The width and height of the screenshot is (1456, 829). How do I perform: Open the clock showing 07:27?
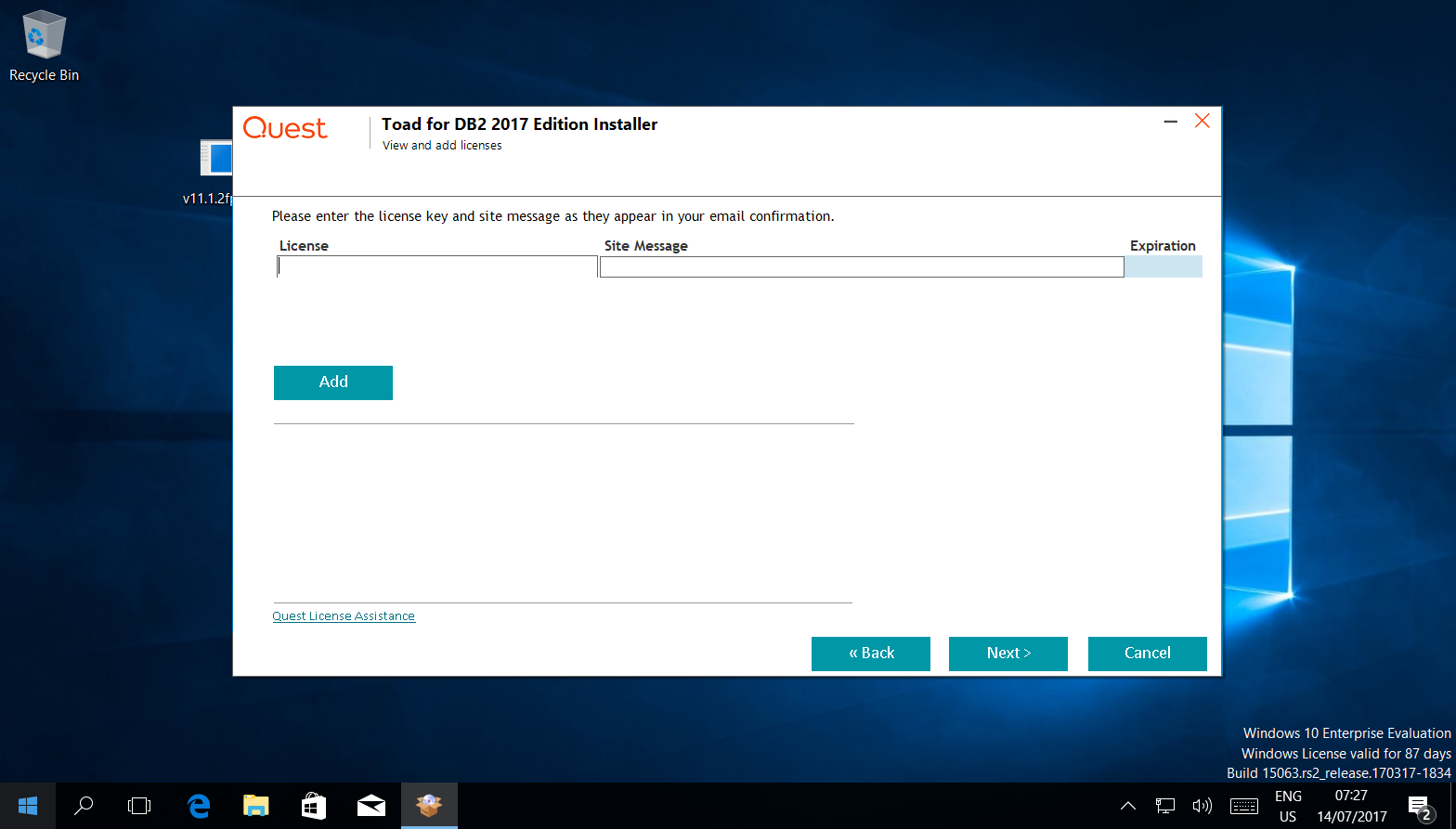(x=1352, y=806)
